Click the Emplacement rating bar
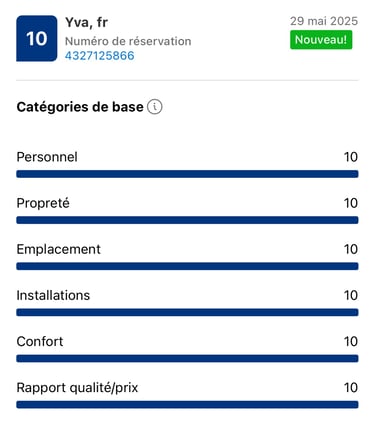Image resolution: width=375 pixels, height=431 pixels. 187,266
